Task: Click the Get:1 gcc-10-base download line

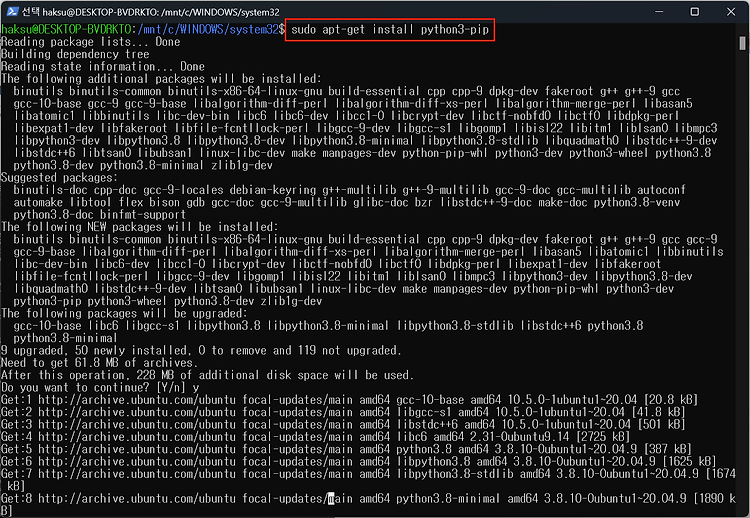Action: [x=350, y=400]
